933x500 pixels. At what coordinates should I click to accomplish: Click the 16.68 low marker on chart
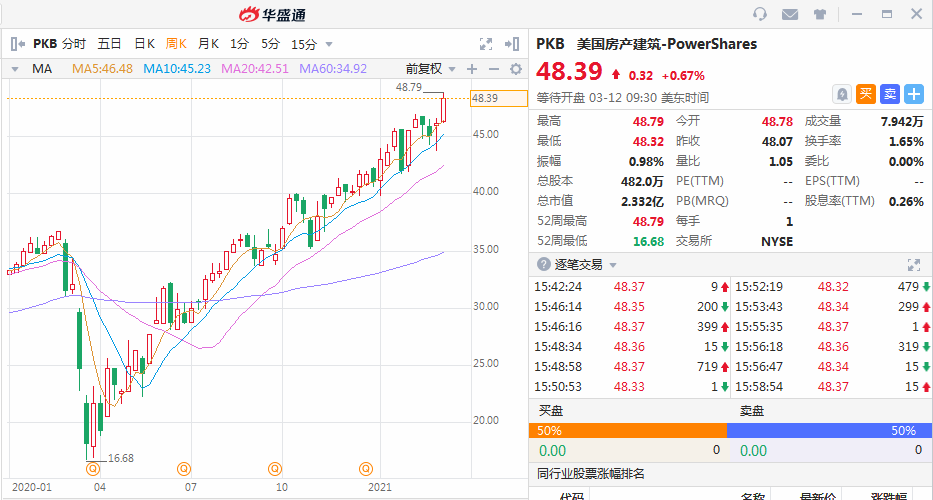[121, 458]
